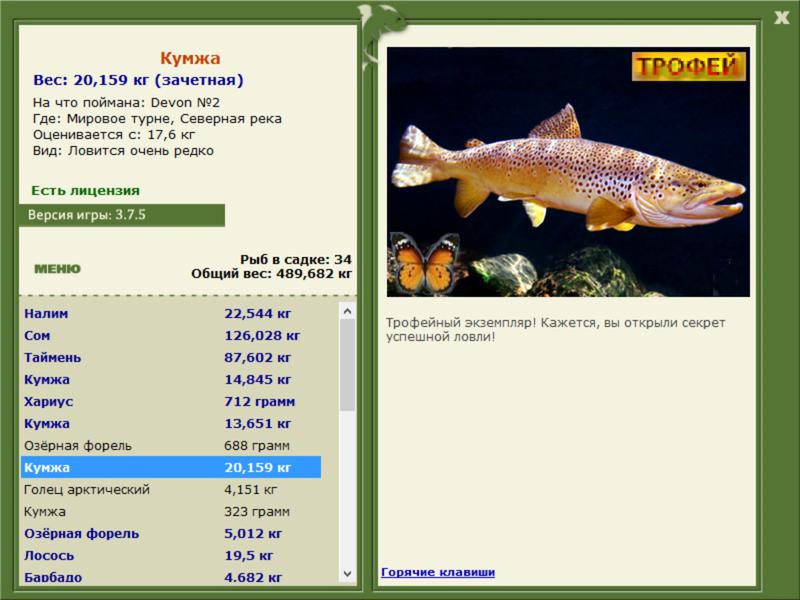Open the МЕНЮ button
This screenshot has width=800, height=600.
(x=58, y=269)
